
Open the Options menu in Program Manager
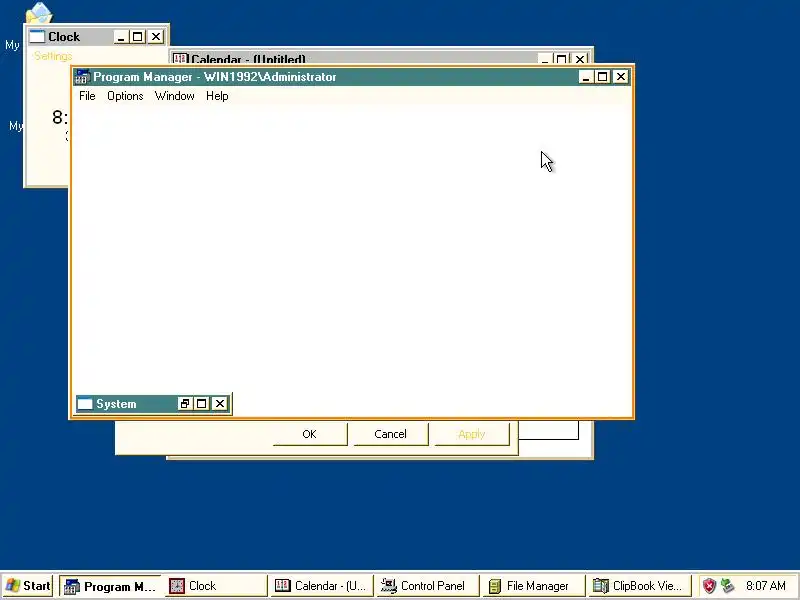(125, 96)
